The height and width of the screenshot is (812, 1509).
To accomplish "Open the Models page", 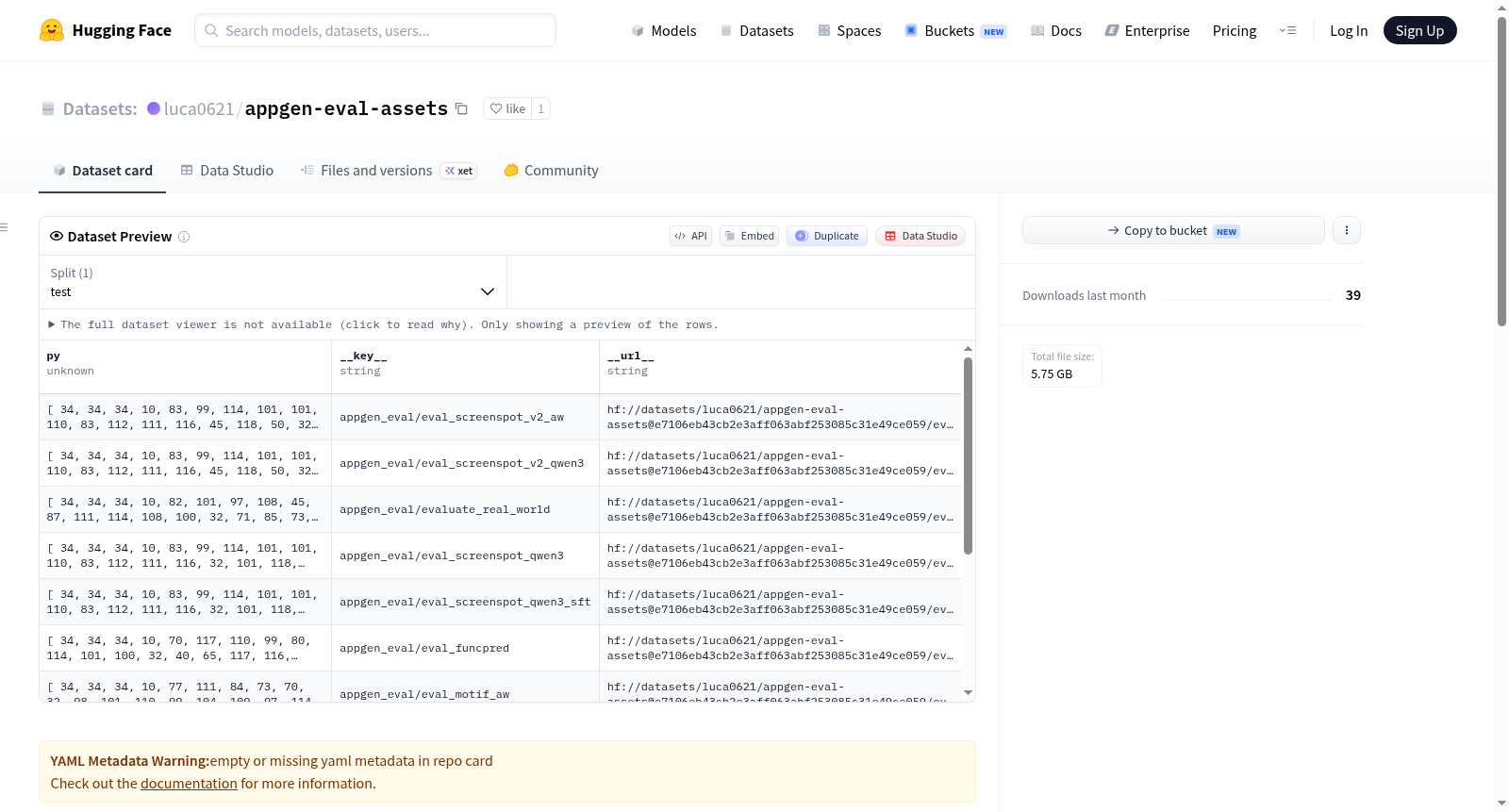I will click(664, 30).
